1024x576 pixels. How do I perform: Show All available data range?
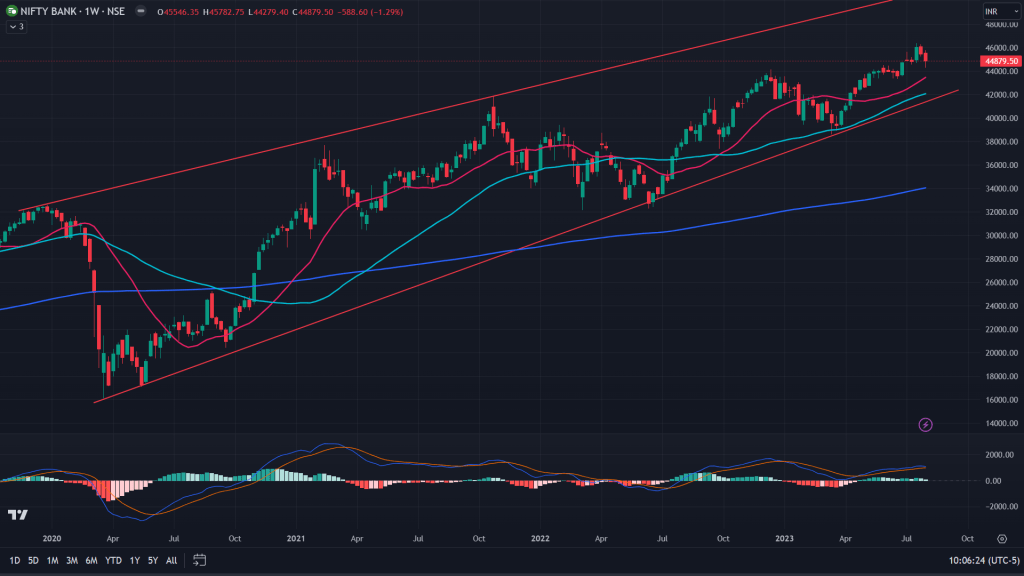(x=171, y=560)
